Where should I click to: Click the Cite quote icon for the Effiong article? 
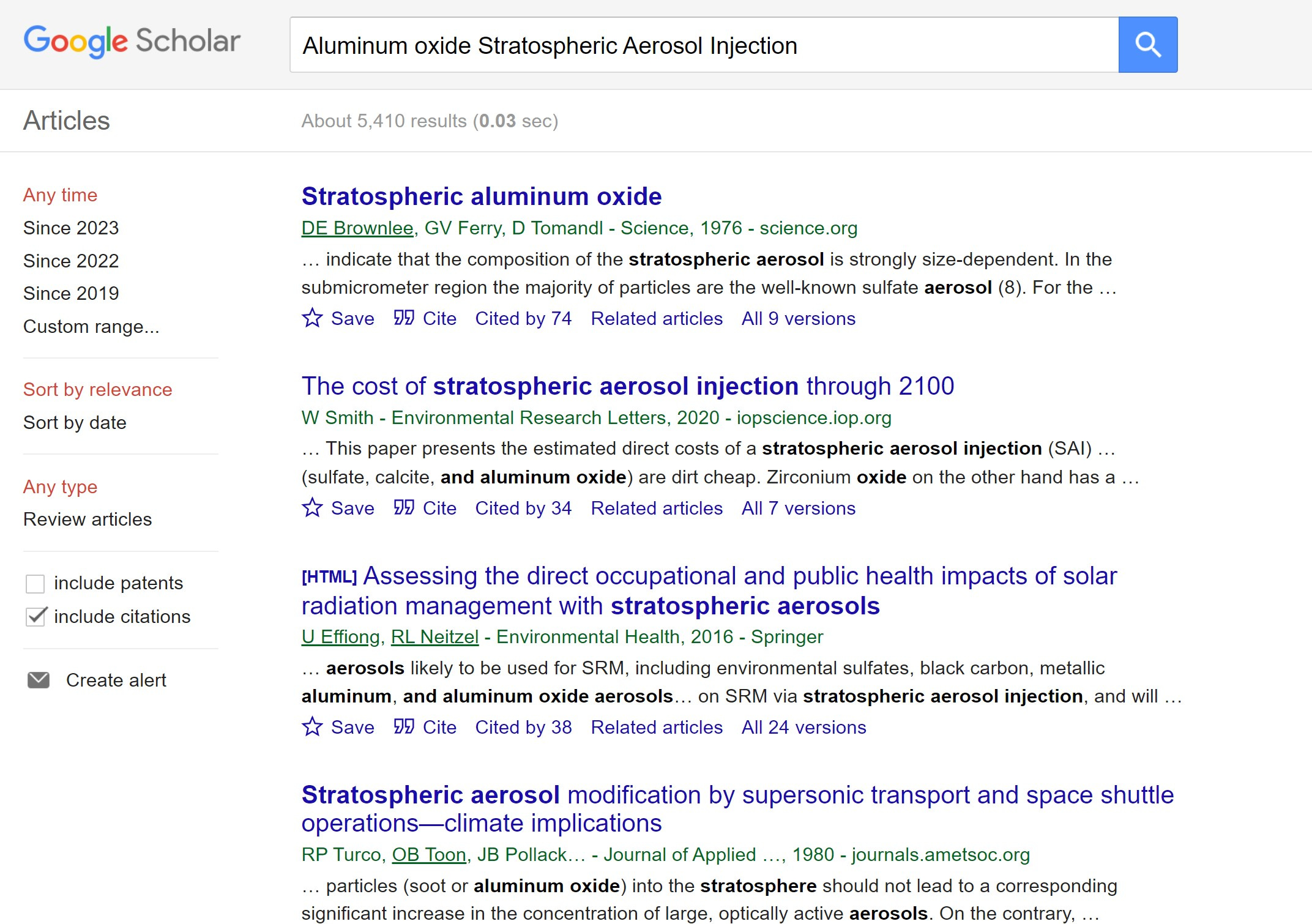404,726
